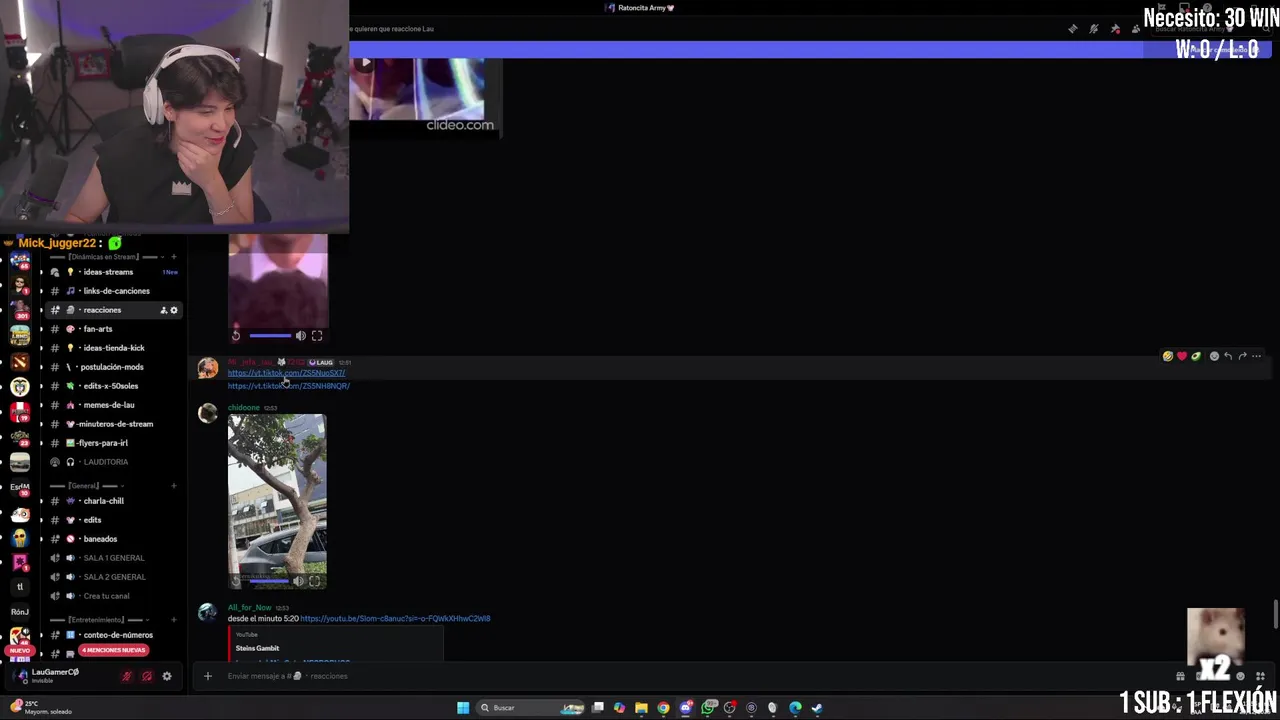
Task: Open threads icon in channel header
Action: (x=1073, y=29)
